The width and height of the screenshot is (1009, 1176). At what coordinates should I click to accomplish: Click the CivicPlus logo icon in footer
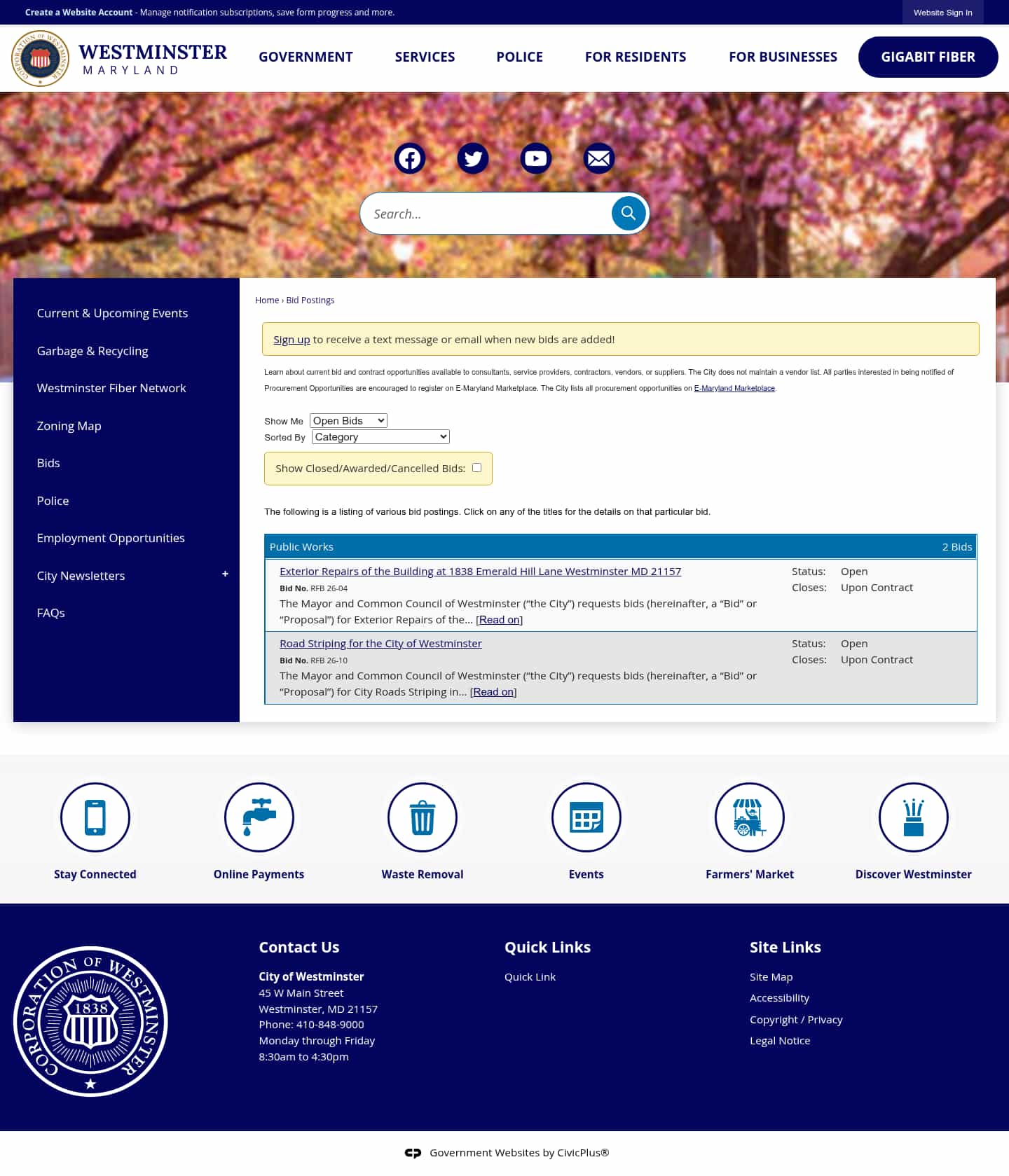(x=413, y=1153)
